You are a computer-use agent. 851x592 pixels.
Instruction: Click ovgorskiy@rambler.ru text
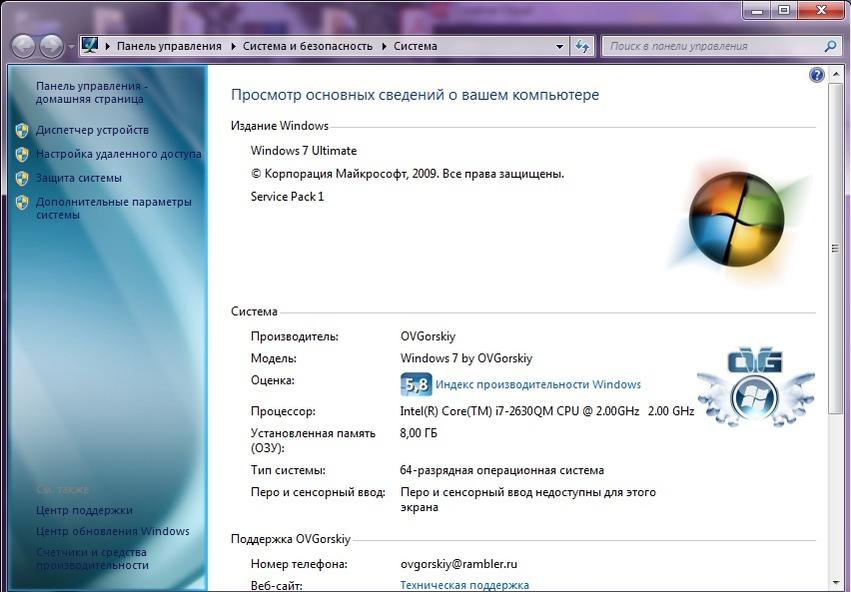(459, 564)
